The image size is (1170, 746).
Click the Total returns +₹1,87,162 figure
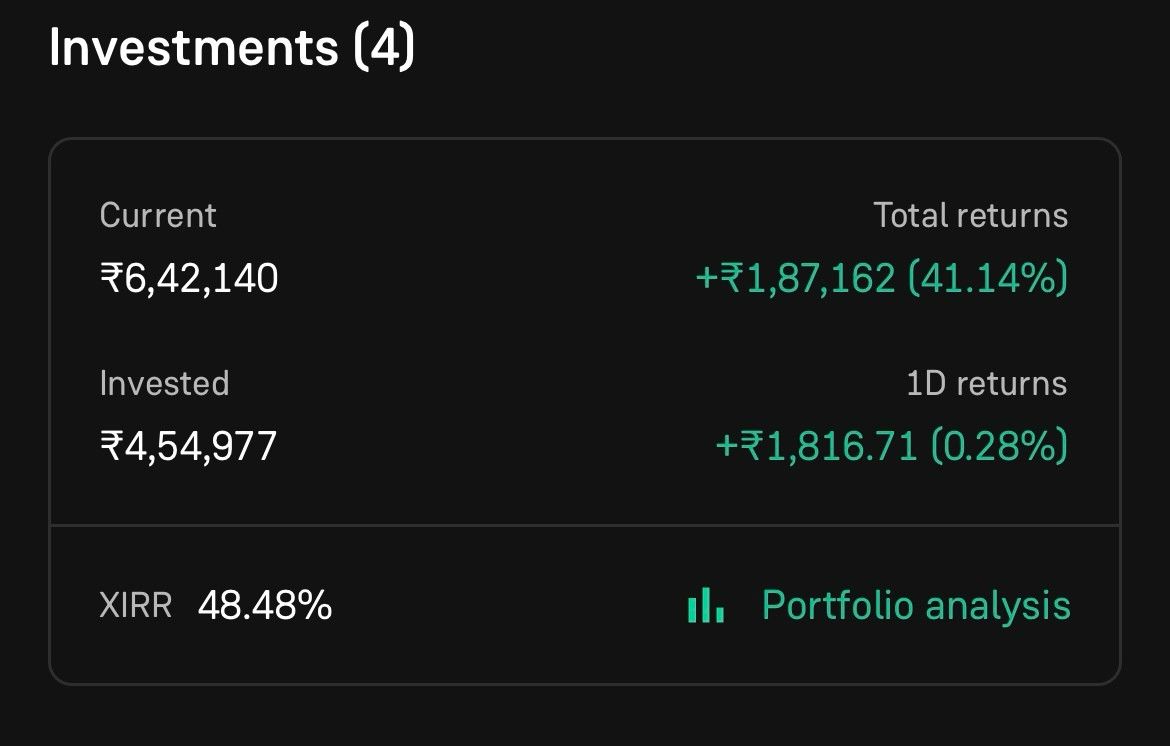[x=795, y=278]
